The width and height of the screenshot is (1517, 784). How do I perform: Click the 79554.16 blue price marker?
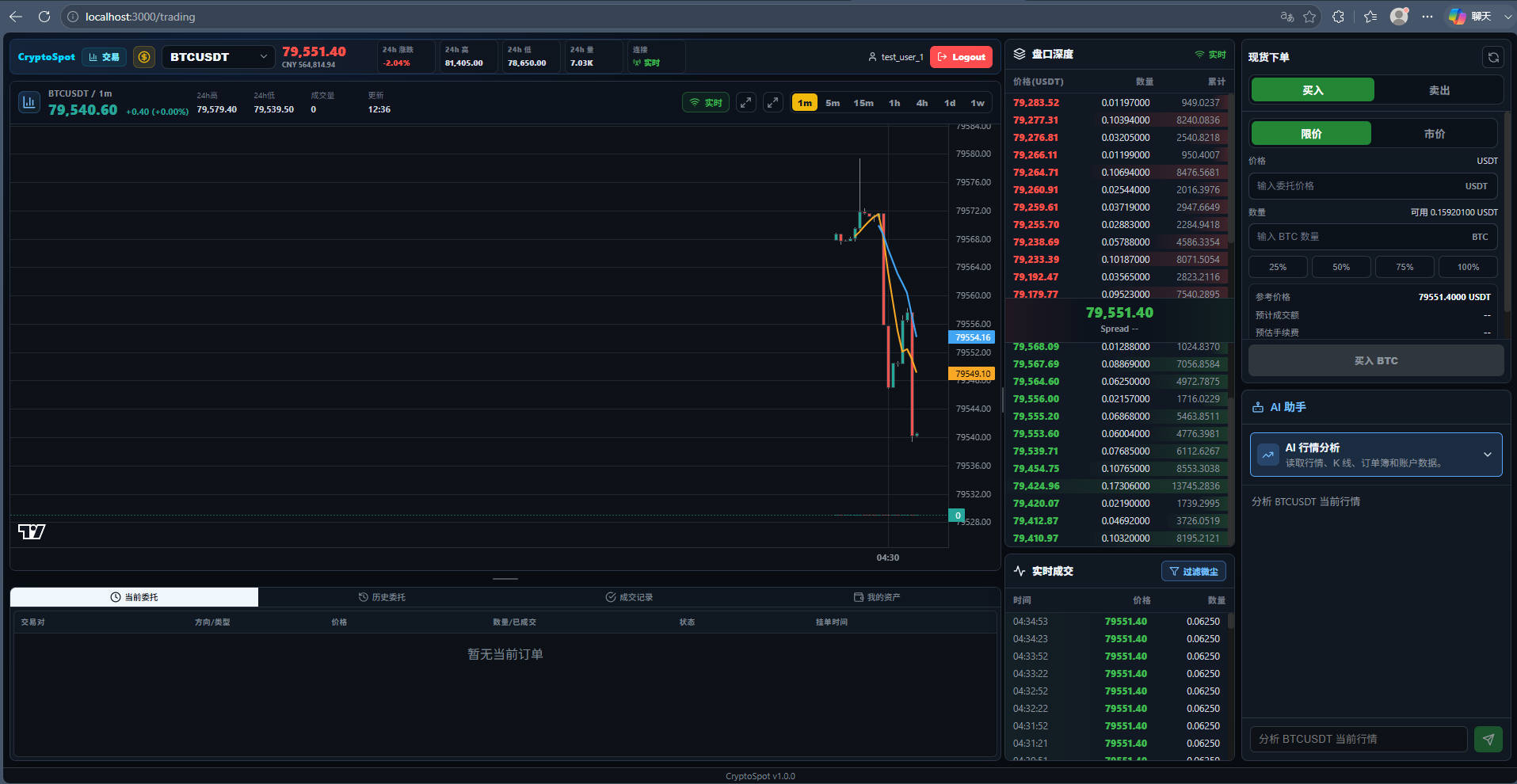972,337
